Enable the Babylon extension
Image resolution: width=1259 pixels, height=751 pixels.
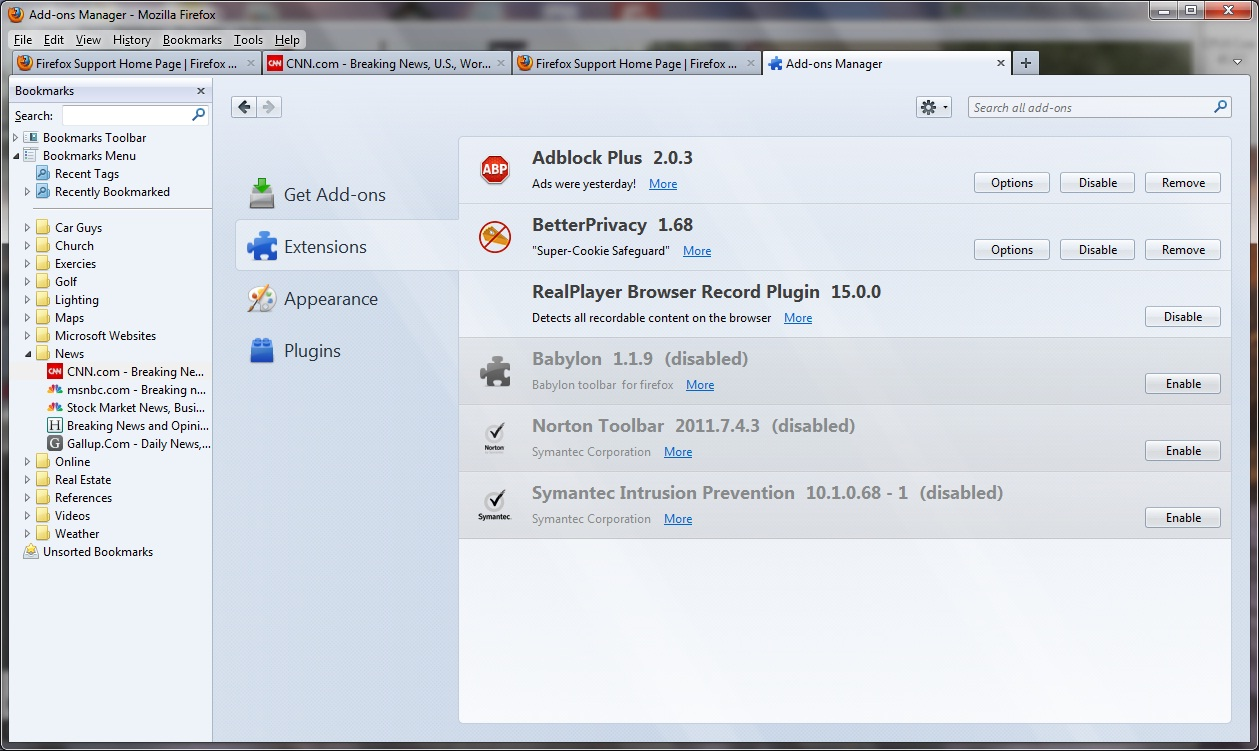[x=1183, y=384]
